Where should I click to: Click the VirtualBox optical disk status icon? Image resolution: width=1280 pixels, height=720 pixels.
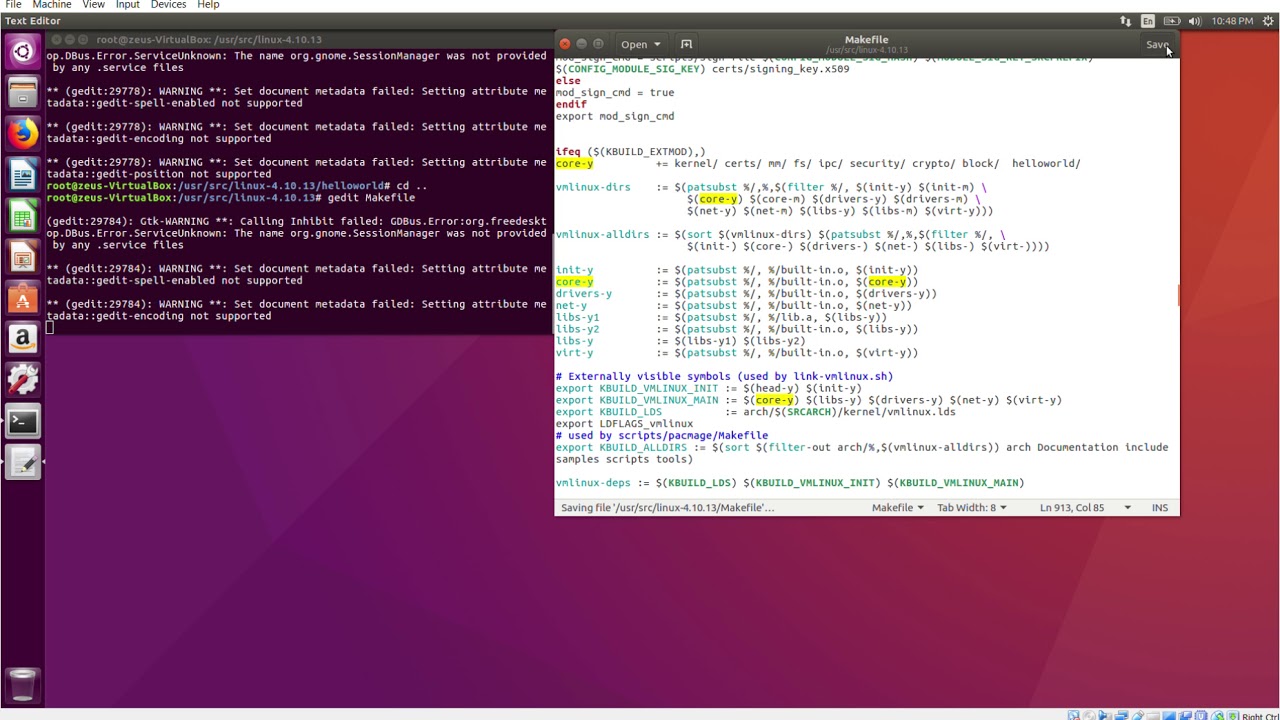1089,716
